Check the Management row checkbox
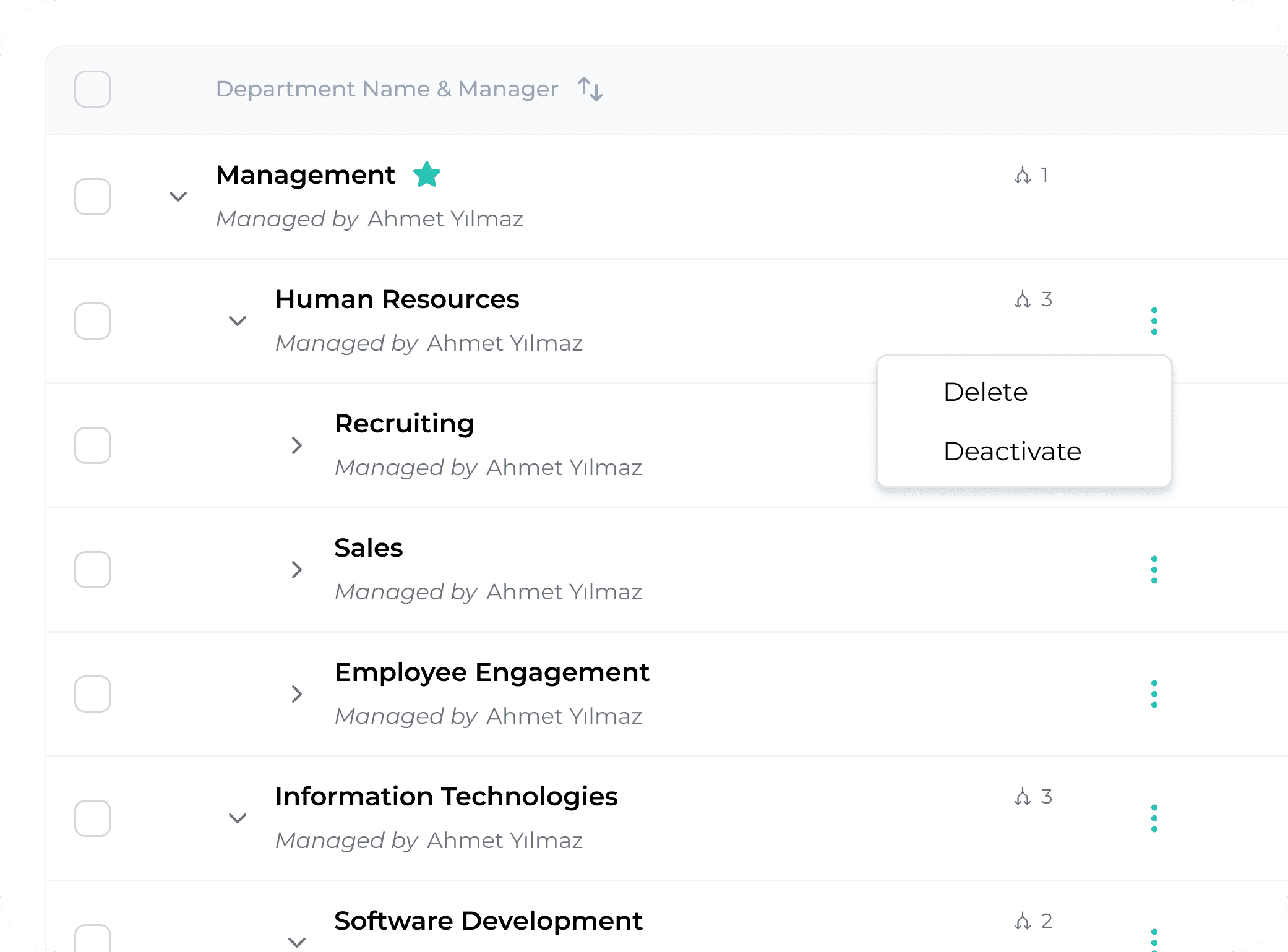Image resolution: width=1288 pixels, height=952 pixels. 93,197
